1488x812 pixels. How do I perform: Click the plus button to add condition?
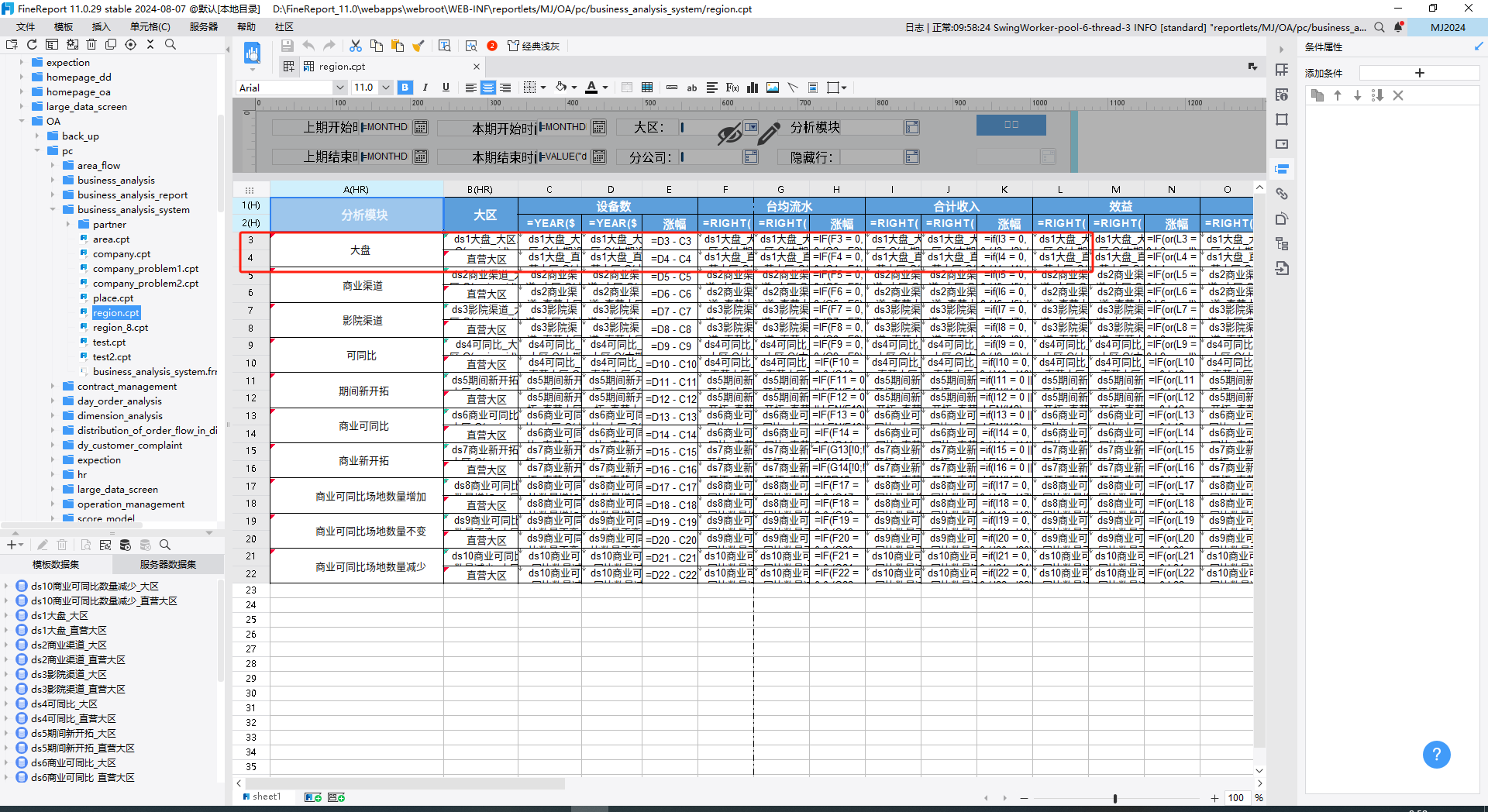pos(1420,73)
